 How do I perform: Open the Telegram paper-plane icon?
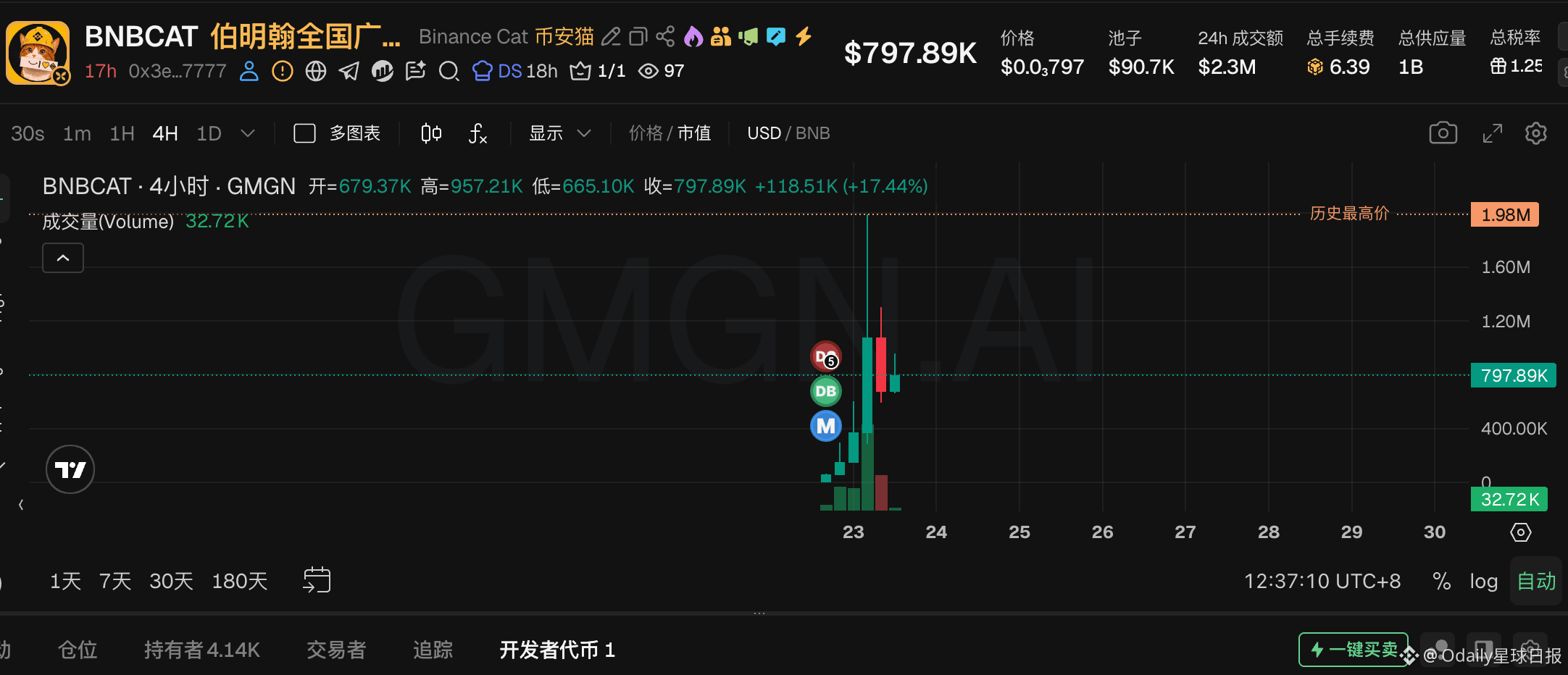pyautogui.click(x=349, y=71)
